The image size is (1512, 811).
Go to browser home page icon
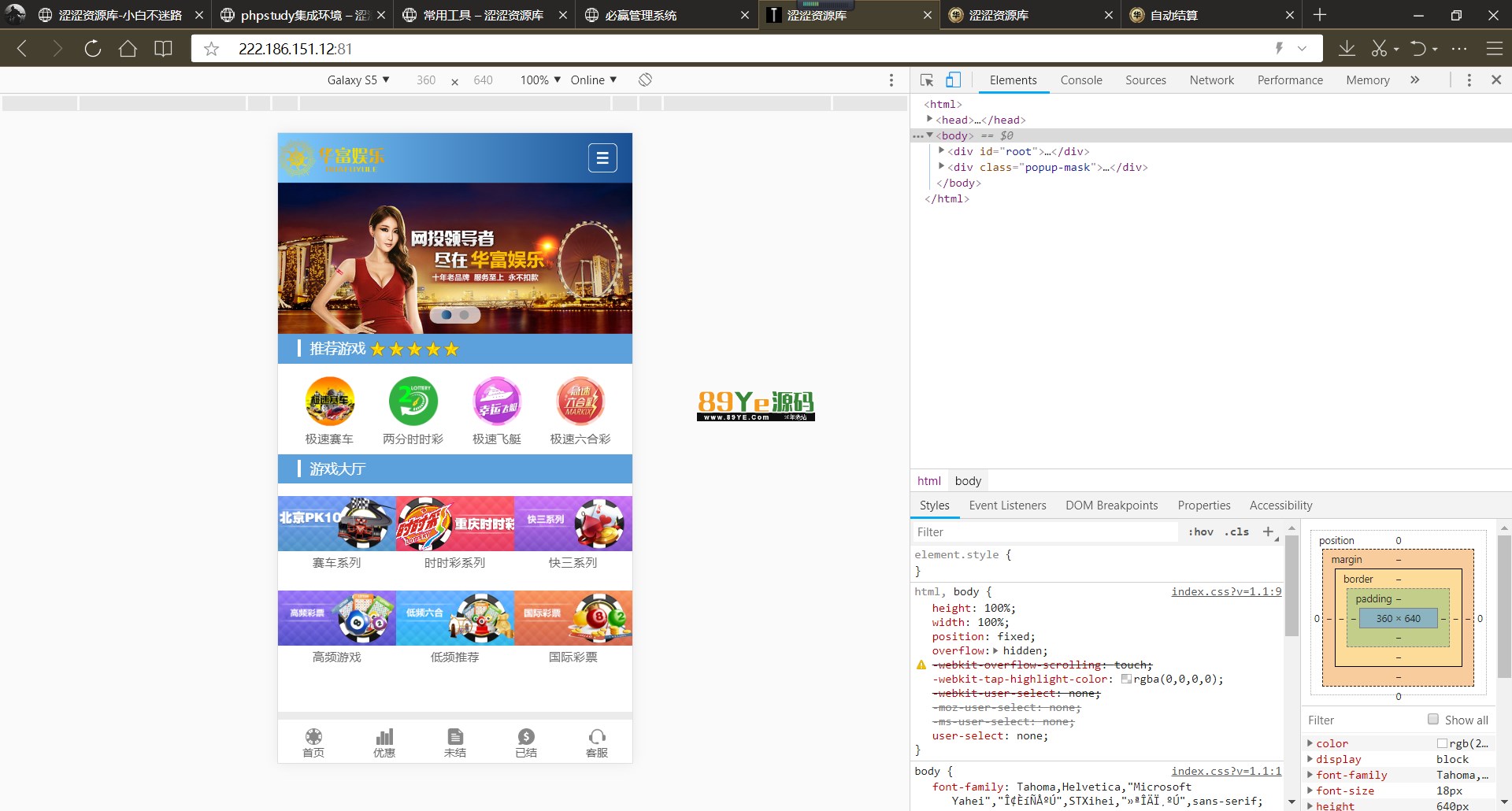point(128,49)
